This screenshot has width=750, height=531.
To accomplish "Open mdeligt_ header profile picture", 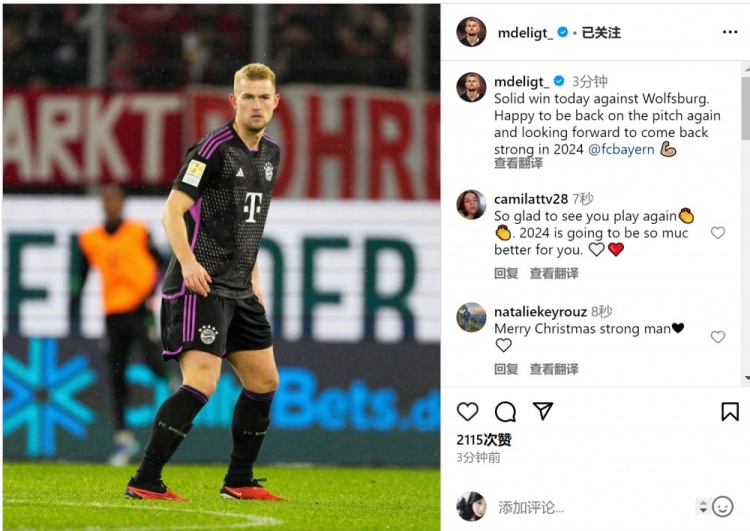I will pos(471,32).
